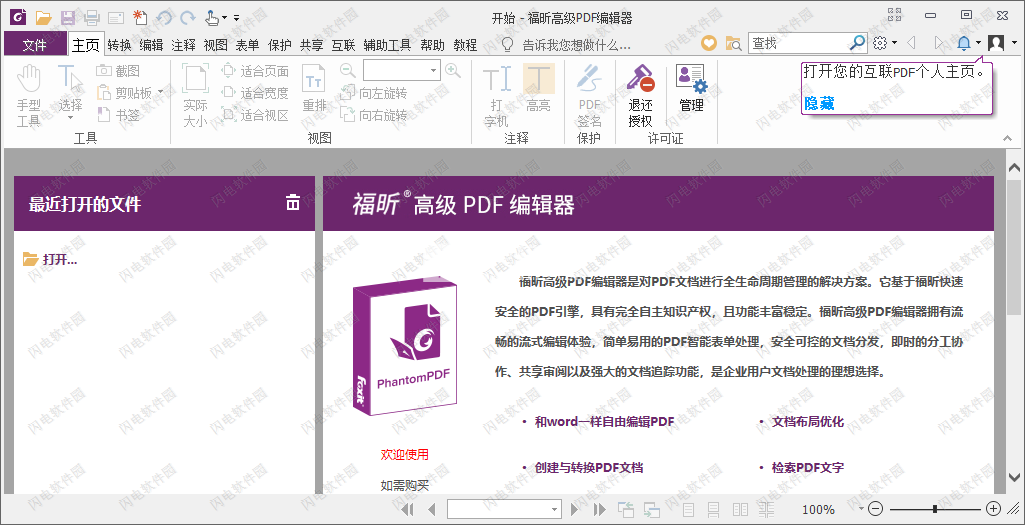This screenshot has width=1025, height=525.
Task: Click the ribbon zoom out magnifier
Action: pos(348,70)
